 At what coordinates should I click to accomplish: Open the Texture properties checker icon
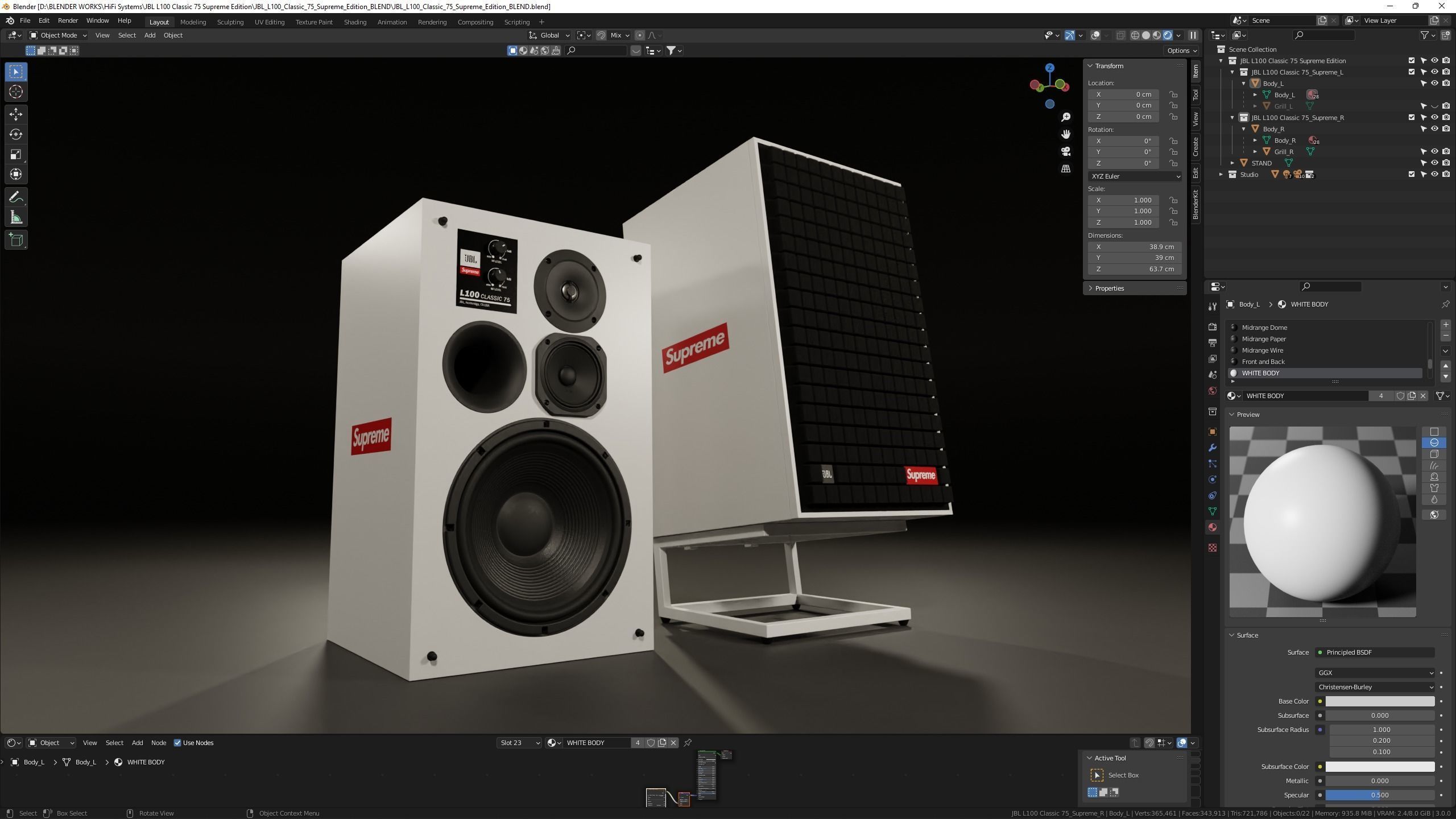pyautogui.click(x=1213, y=548)
